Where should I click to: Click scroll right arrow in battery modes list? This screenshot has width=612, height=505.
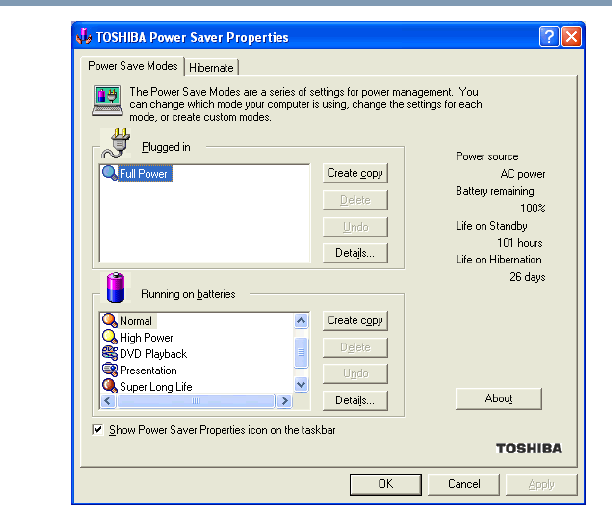point(285,401)
